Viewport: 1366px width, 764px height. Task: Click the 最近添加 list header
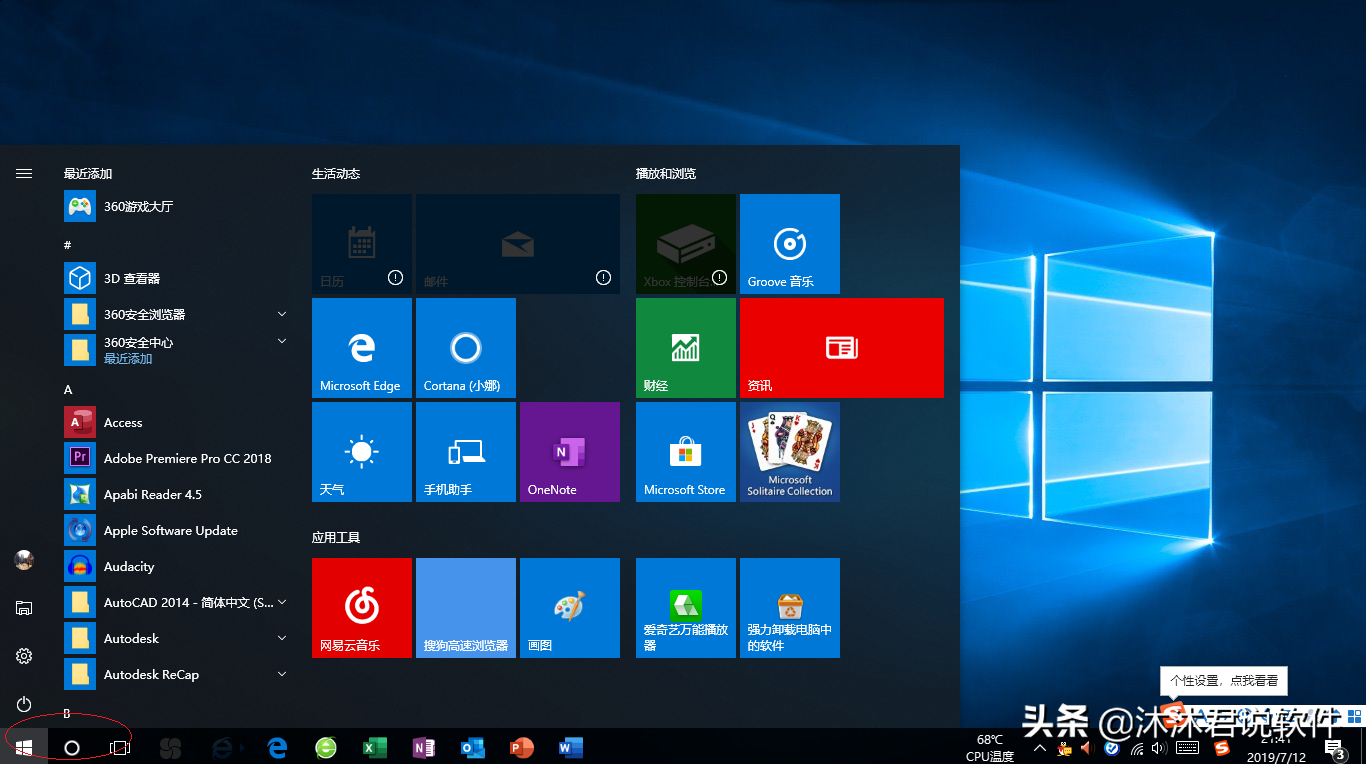[88, 173]
